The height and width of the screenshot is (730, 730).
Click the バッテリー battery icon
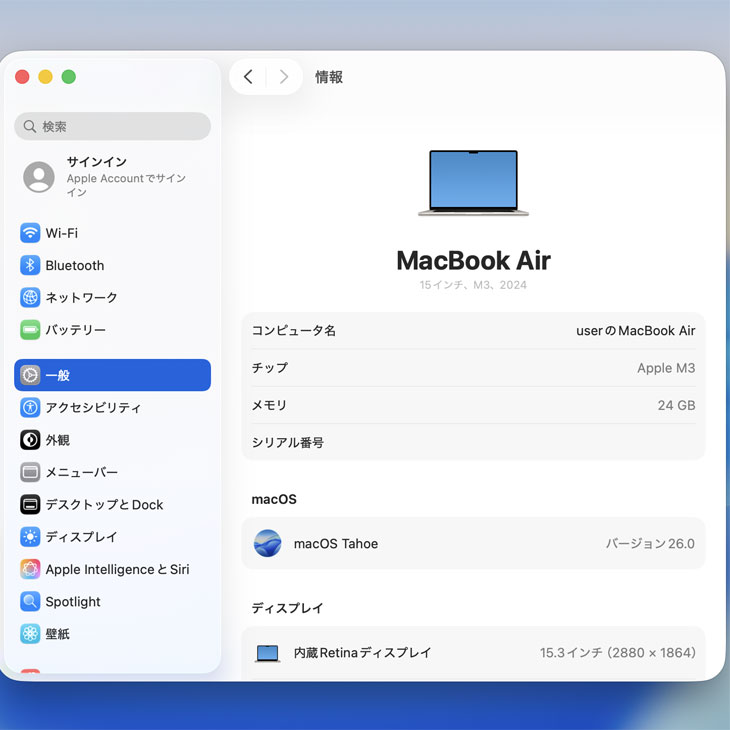(30, 330)
